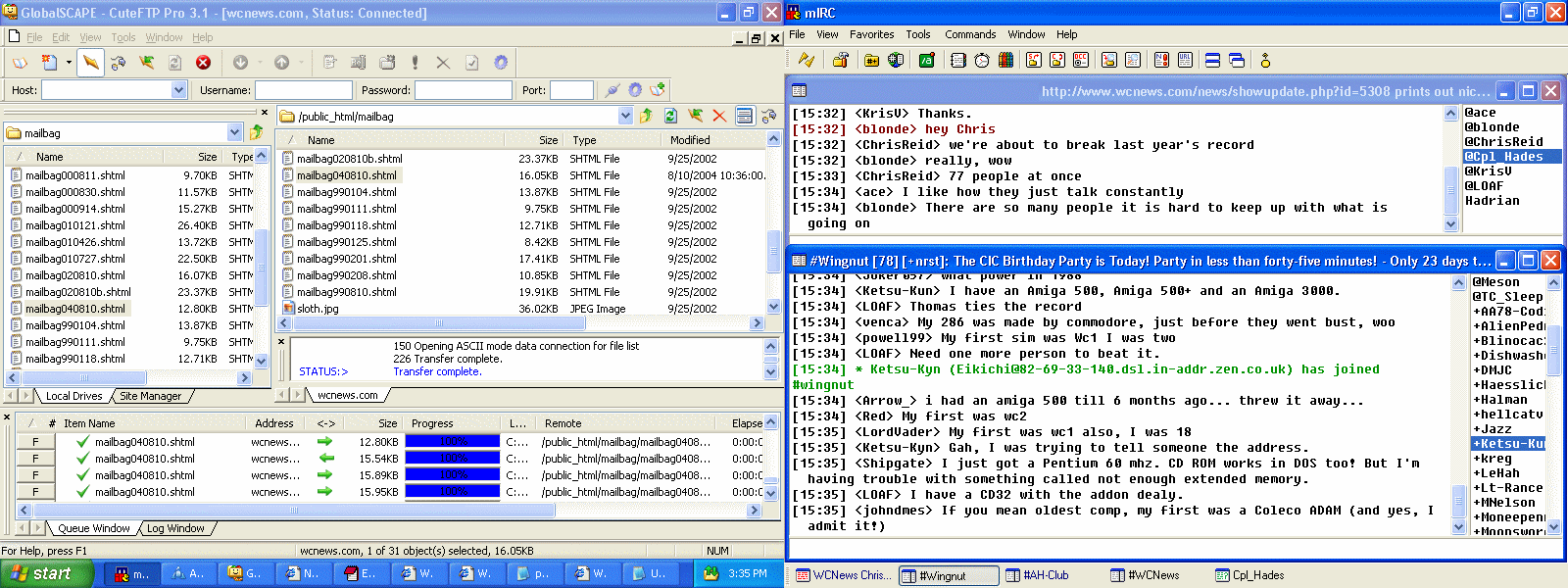Switch to the Site Manager tab
Screen dimensions: 1568x588
[150, 396]
